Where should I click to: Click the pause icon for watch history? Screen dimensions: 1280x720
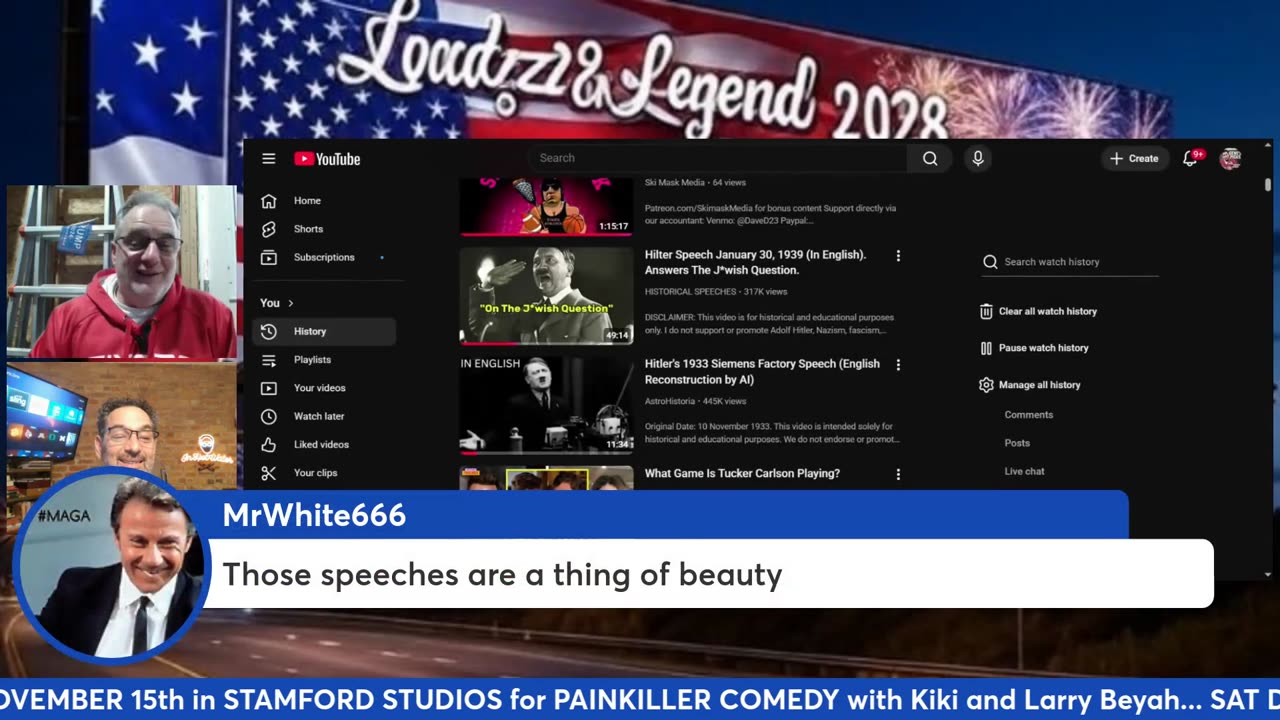[x=986, y=348]
